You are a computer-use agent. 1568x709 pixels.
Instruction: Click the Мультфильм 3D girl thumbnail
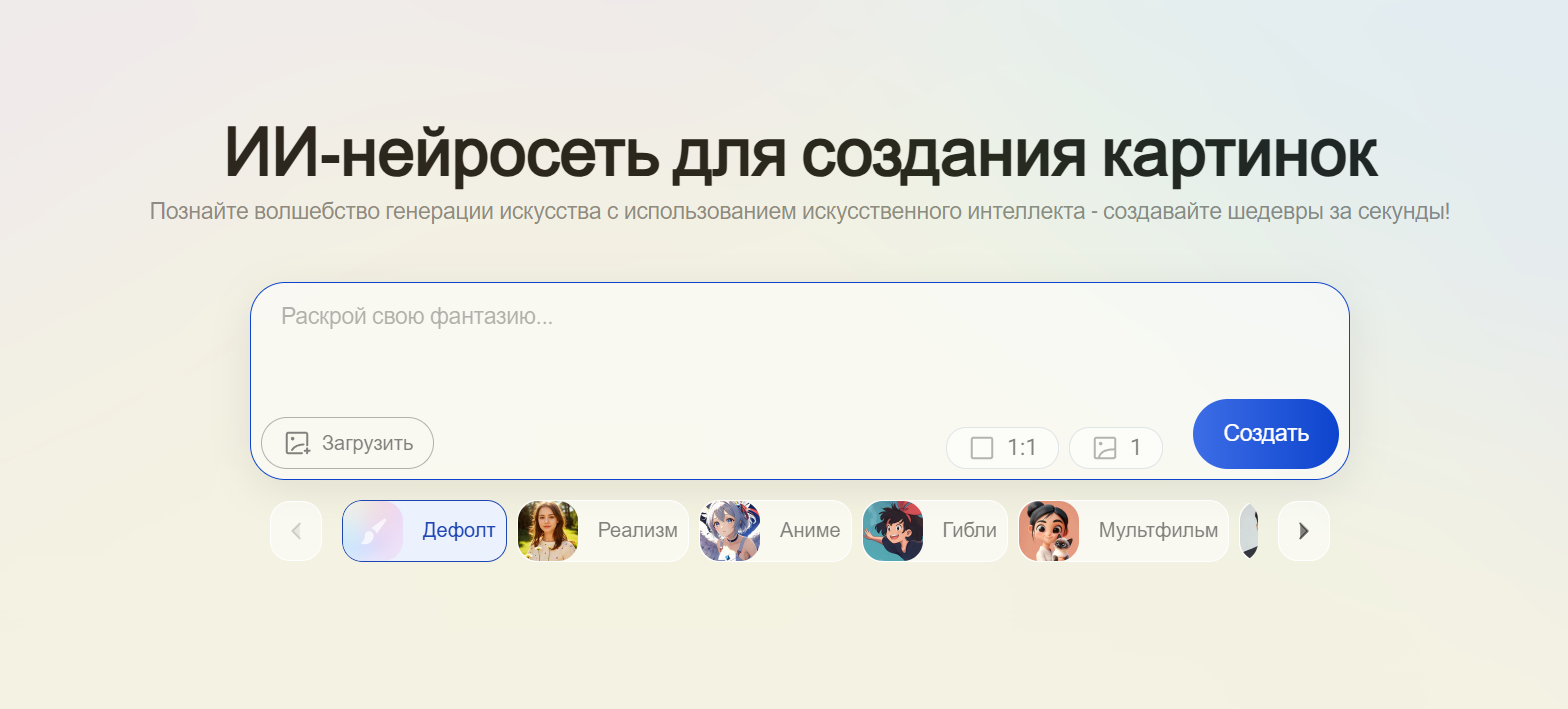click(x=1049, y=531)
